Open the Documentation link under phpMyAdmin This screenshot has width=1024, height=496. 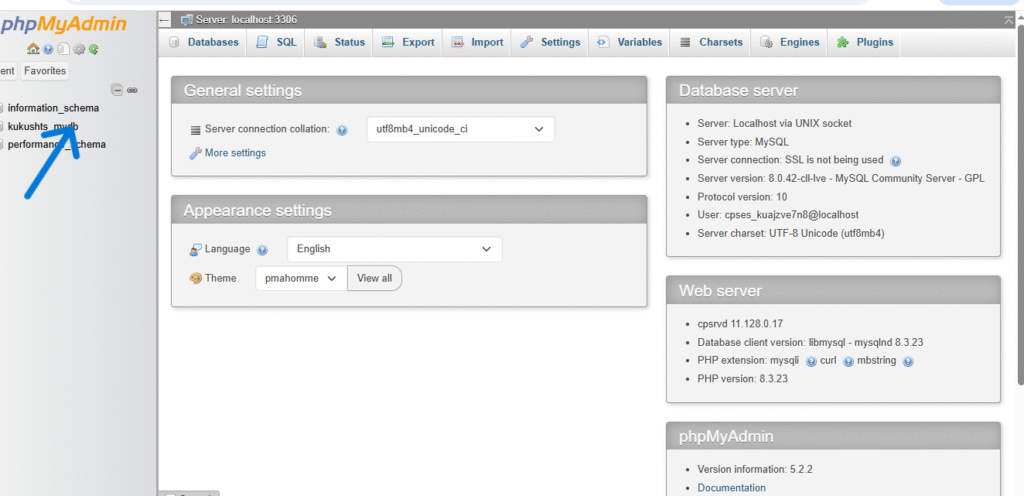[731, 488]
